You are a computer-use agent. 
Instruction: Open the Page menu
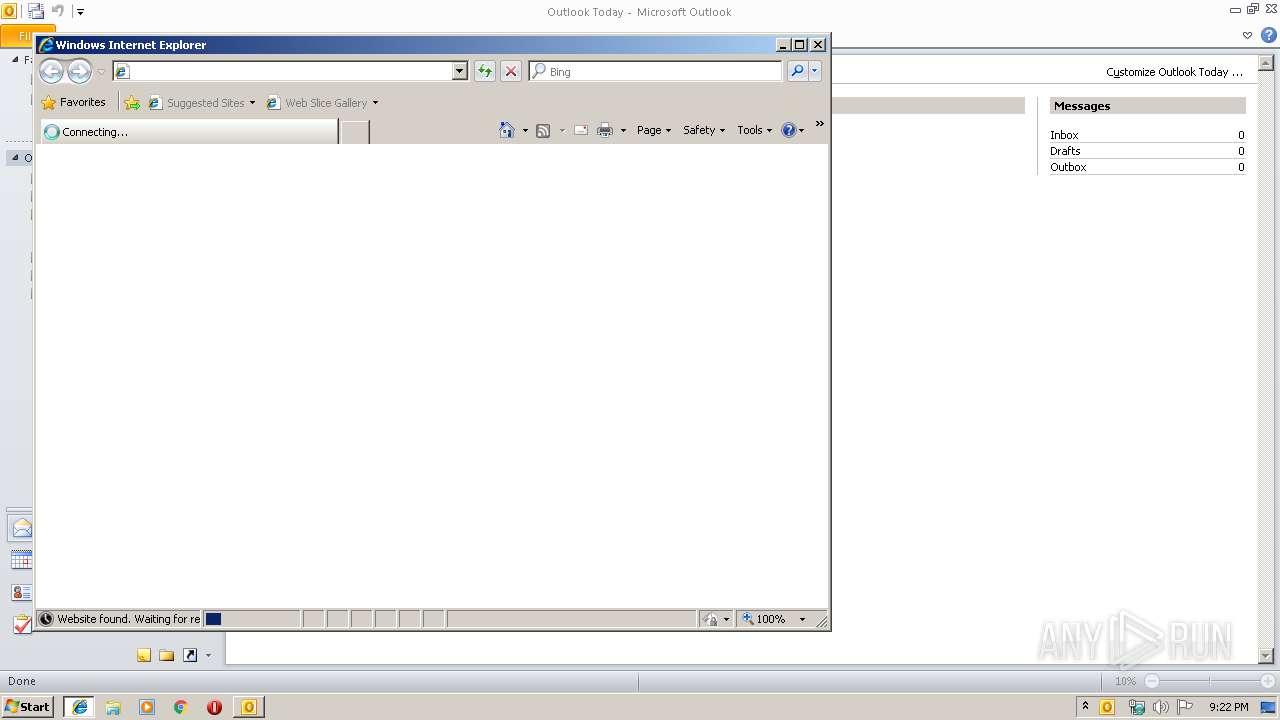pyautogui.click(x=654, y=130)
